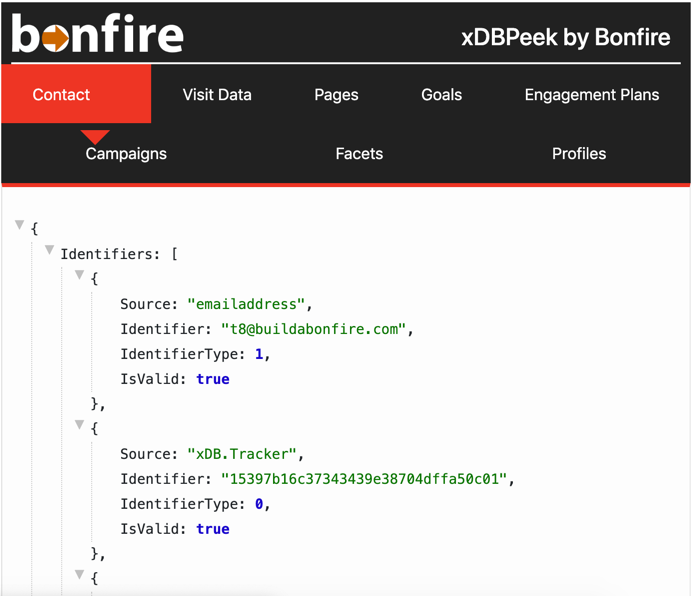Click IsValid true under xDB.Tracker
The height and width of the screenshot is (596, 693).
(x=213, y=529)
